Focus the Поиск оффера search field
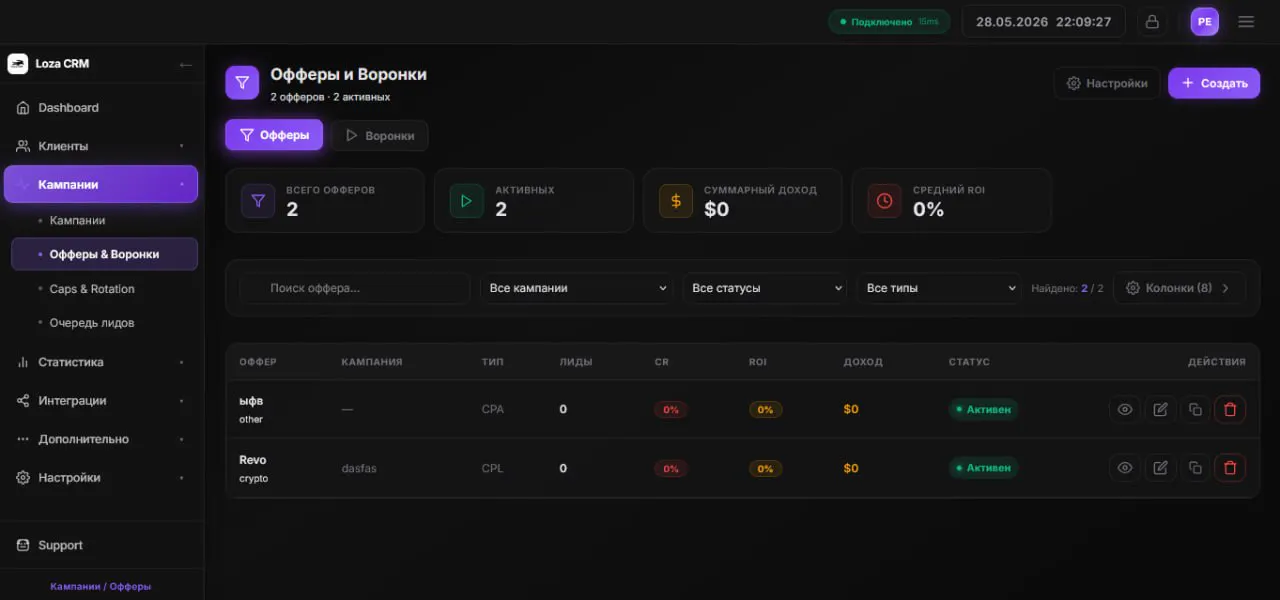1280x600 pixels. (355, 288)
